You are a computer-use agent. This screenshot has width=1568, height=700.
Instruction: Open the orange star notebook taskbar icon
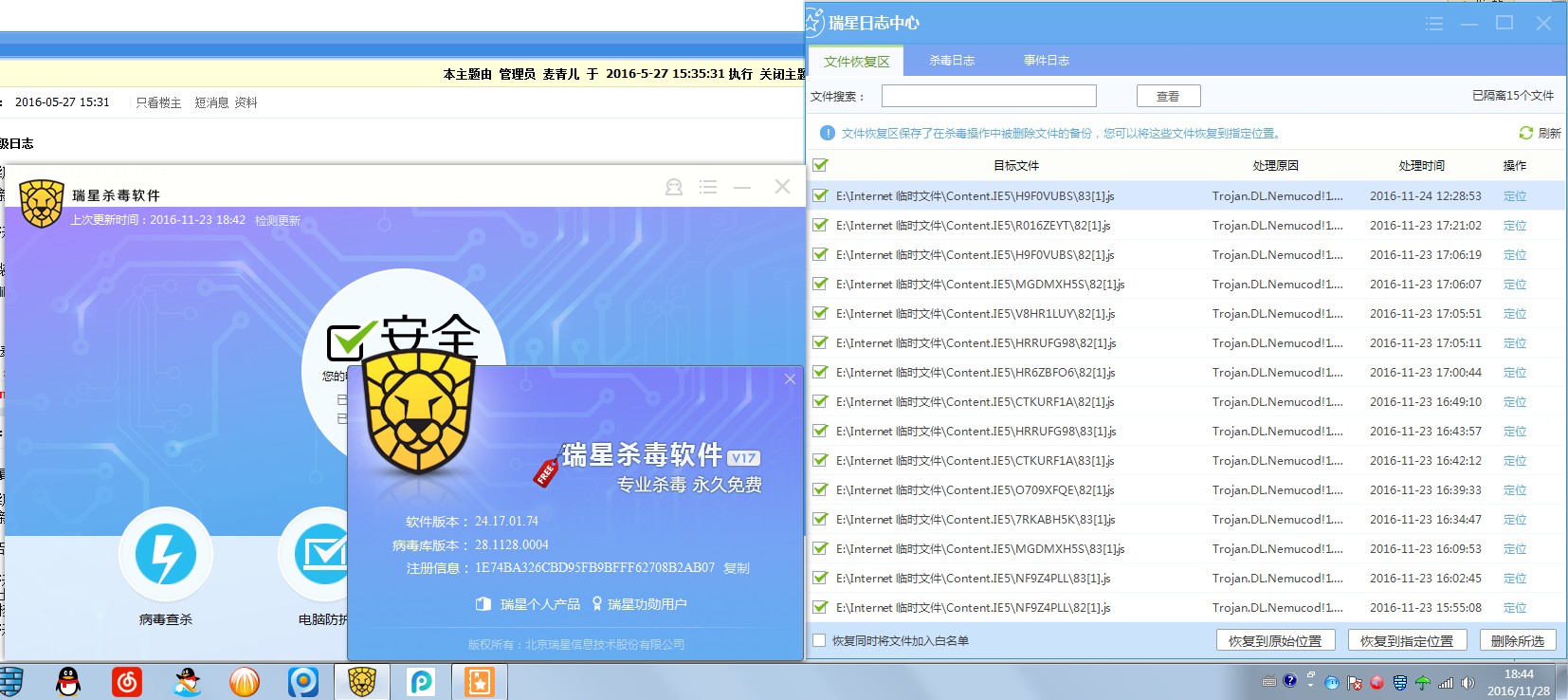tap(479, 681)
